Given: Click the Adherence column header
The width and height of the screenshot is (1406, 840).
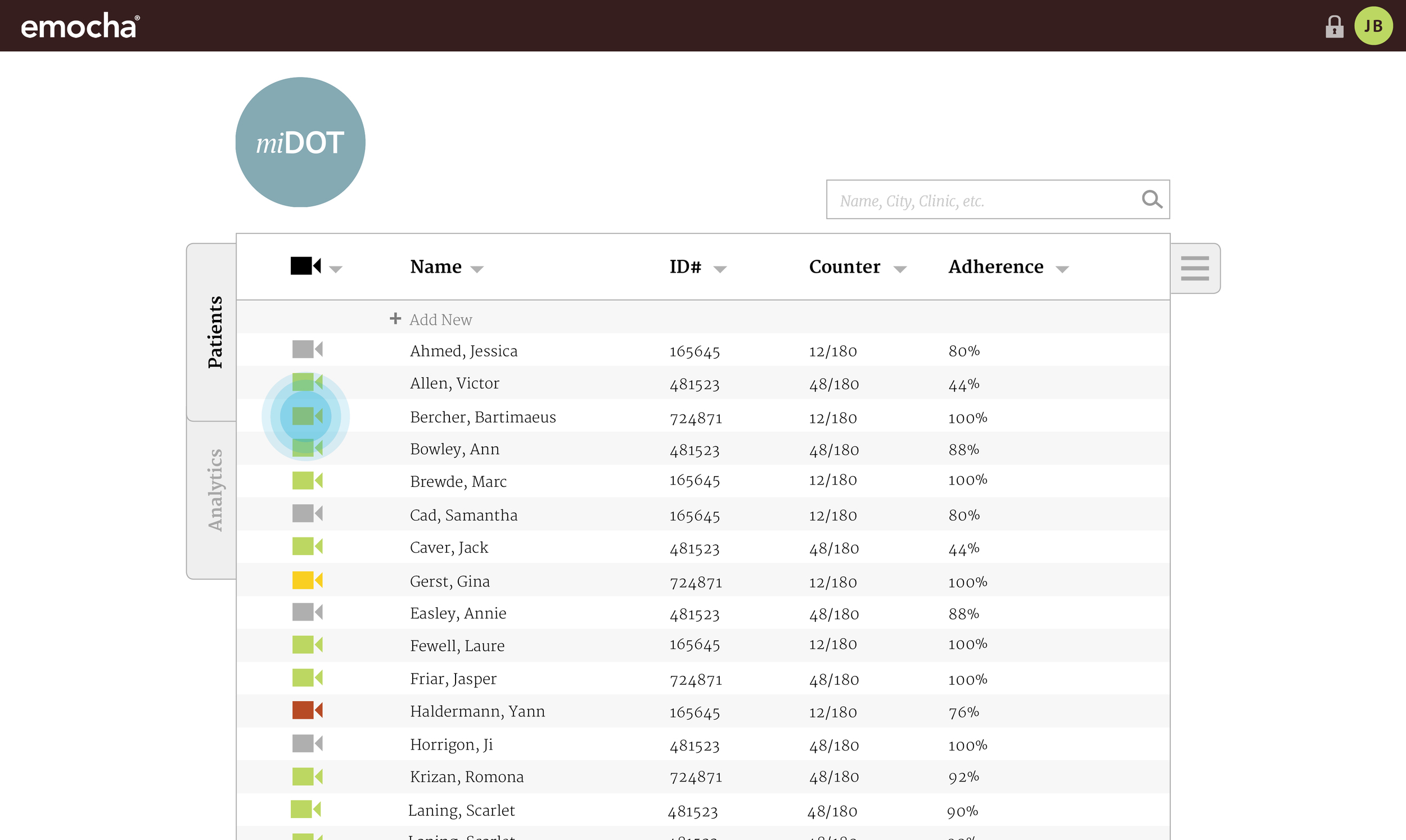Looking at the screenshot, I should click(x=995, y=267).
